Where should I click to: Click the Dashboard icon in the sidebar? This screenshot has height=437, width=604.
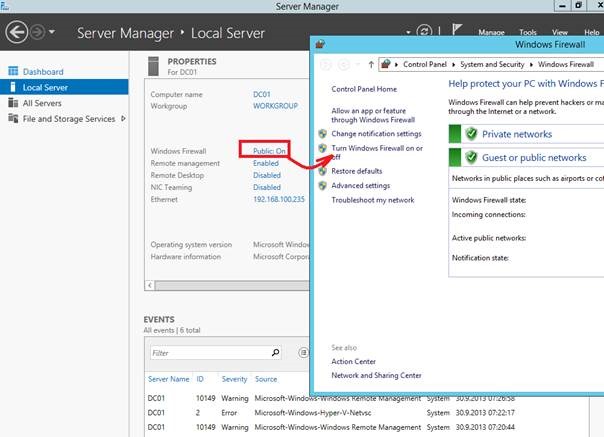13,71
